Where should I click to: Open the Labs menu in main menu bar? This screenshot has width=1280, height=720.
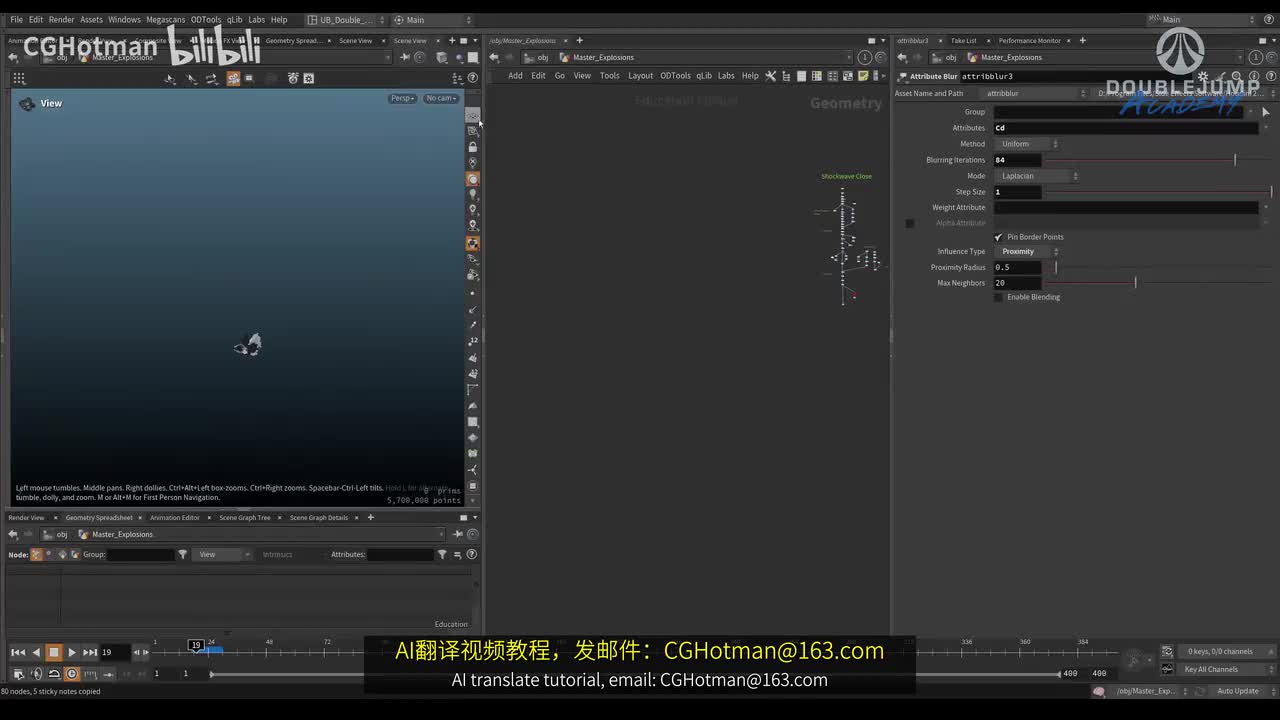click(257, 19)
